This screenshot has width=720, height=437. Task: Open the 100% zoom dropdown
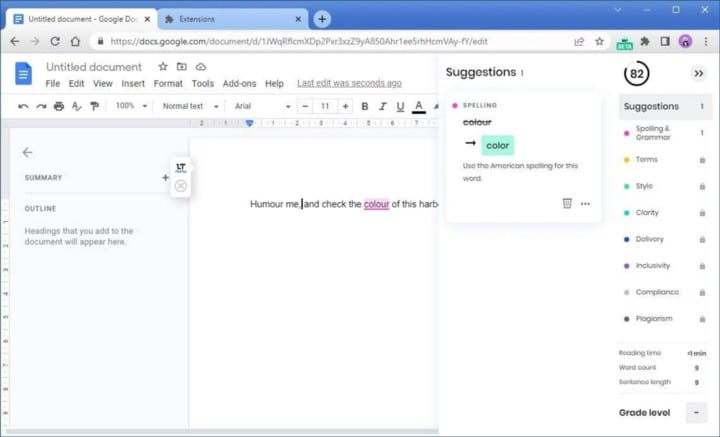[131, 106]
